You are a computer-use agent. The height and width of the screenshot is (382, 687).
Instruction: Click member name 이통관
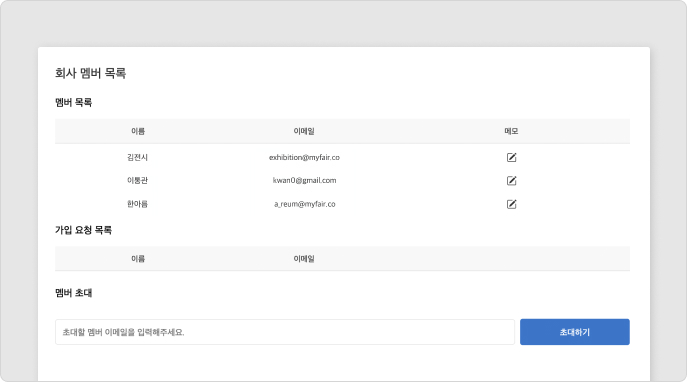pos(138,180)
